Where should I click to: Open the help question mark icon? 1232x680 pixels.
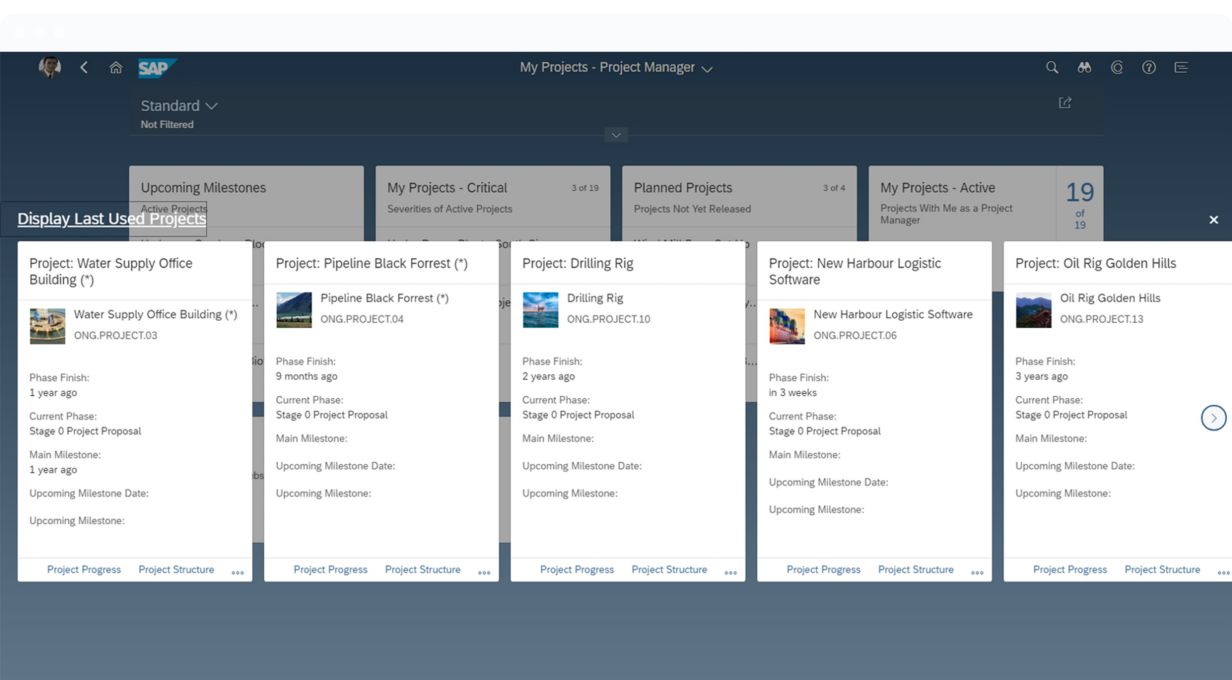(x=1149, y=67)
